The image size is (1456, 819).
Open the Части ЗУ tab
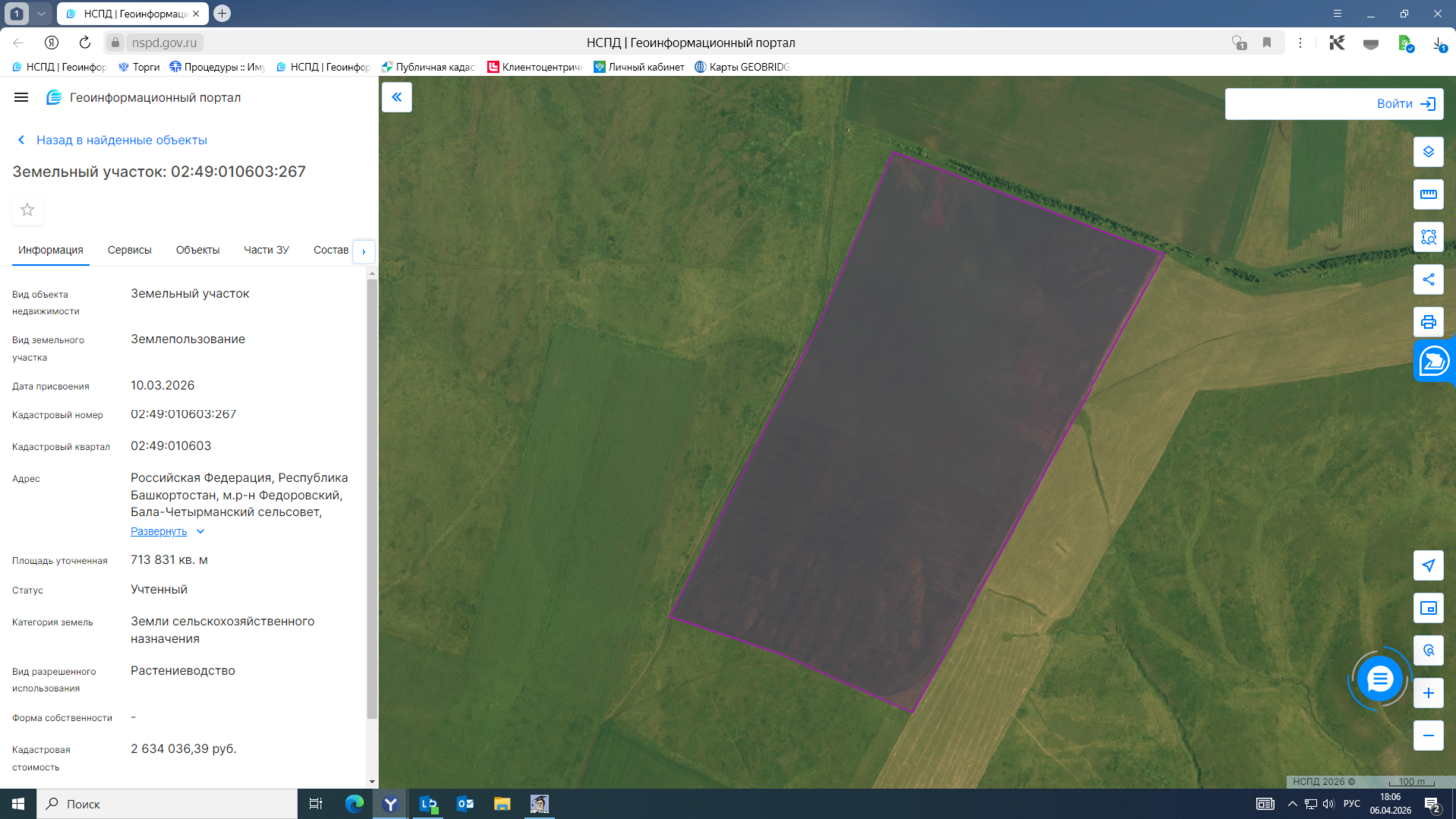pyautogui.click(x=266, y=250)
